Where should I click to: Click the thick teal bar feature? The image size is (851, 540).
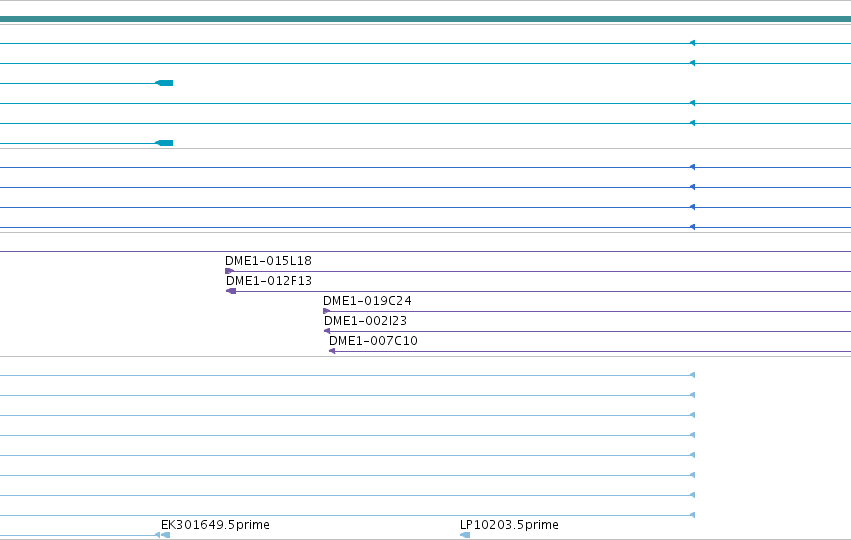point(426,19)
